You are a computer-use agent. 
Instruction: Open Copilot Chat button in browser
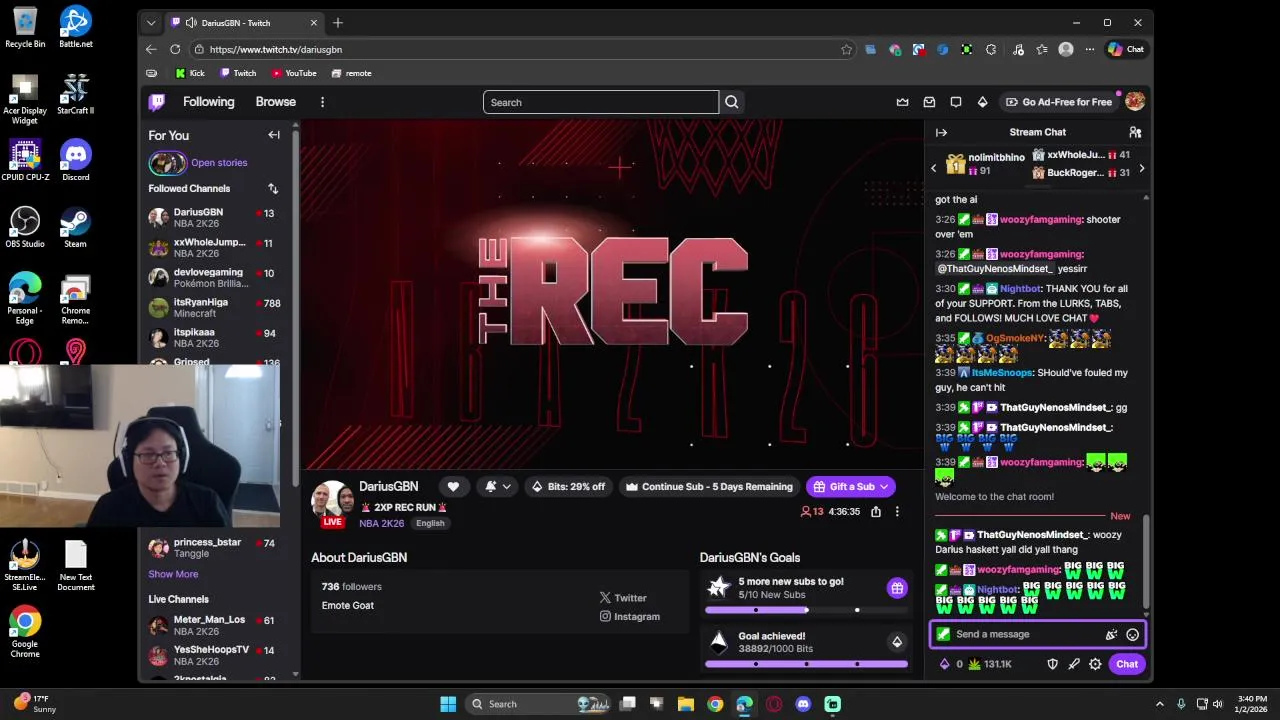coord(1126,49)
